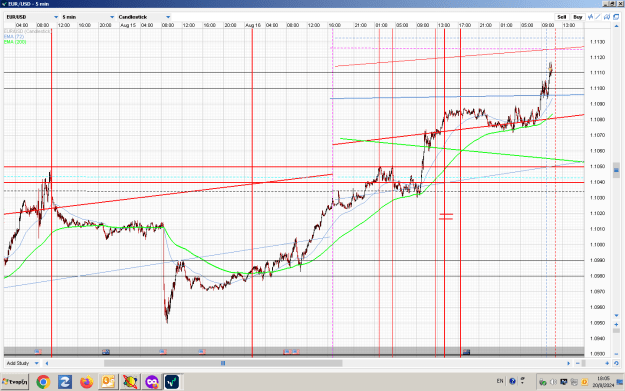
Task: Click the US flag event near 16:00 Aug 15
Action: 202,352
